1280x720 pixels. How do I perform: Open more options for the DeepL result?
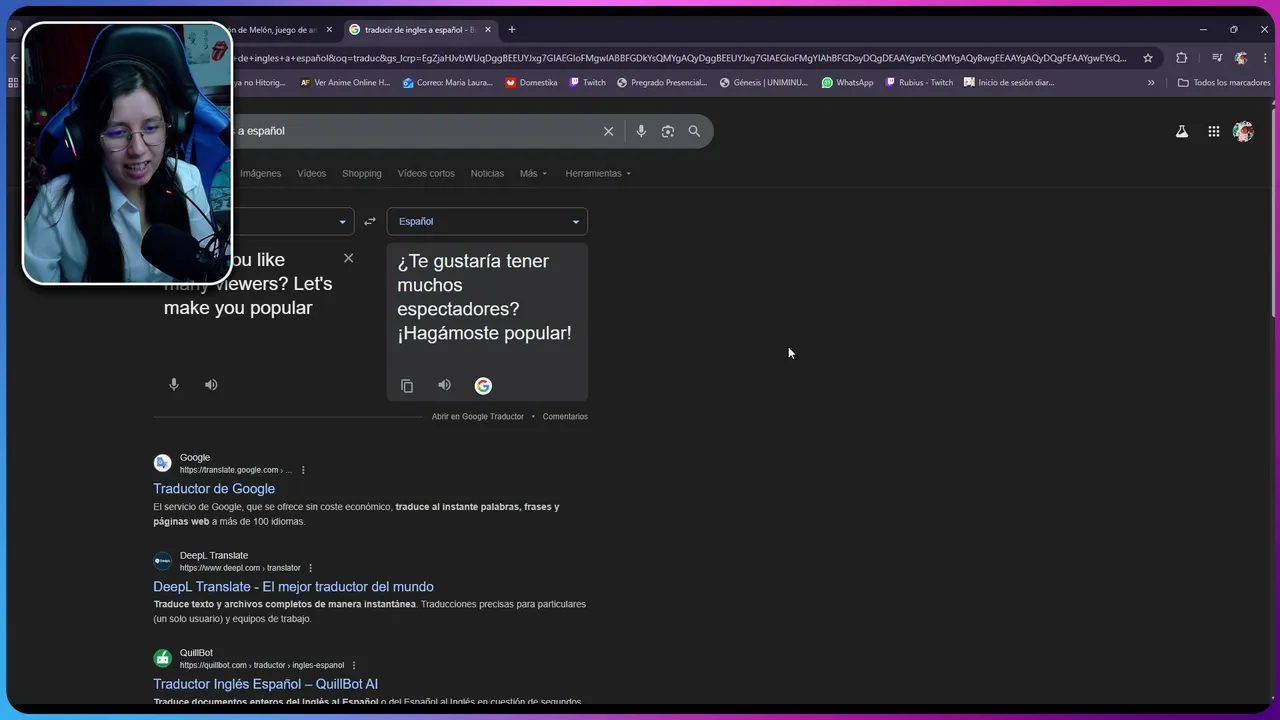(310, 568)
